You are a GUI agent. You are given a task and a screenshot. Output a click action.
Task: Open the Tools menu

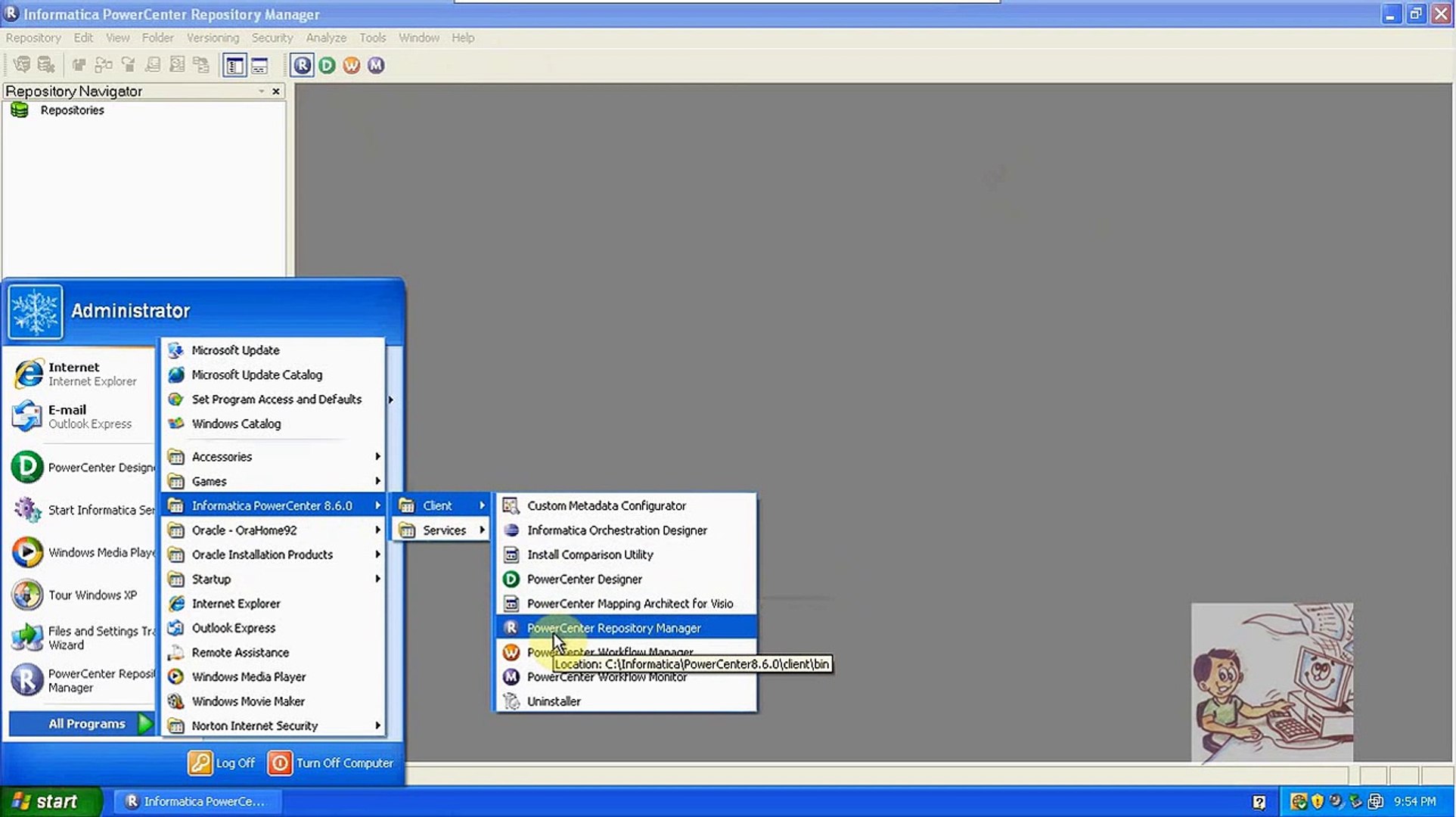373,38
